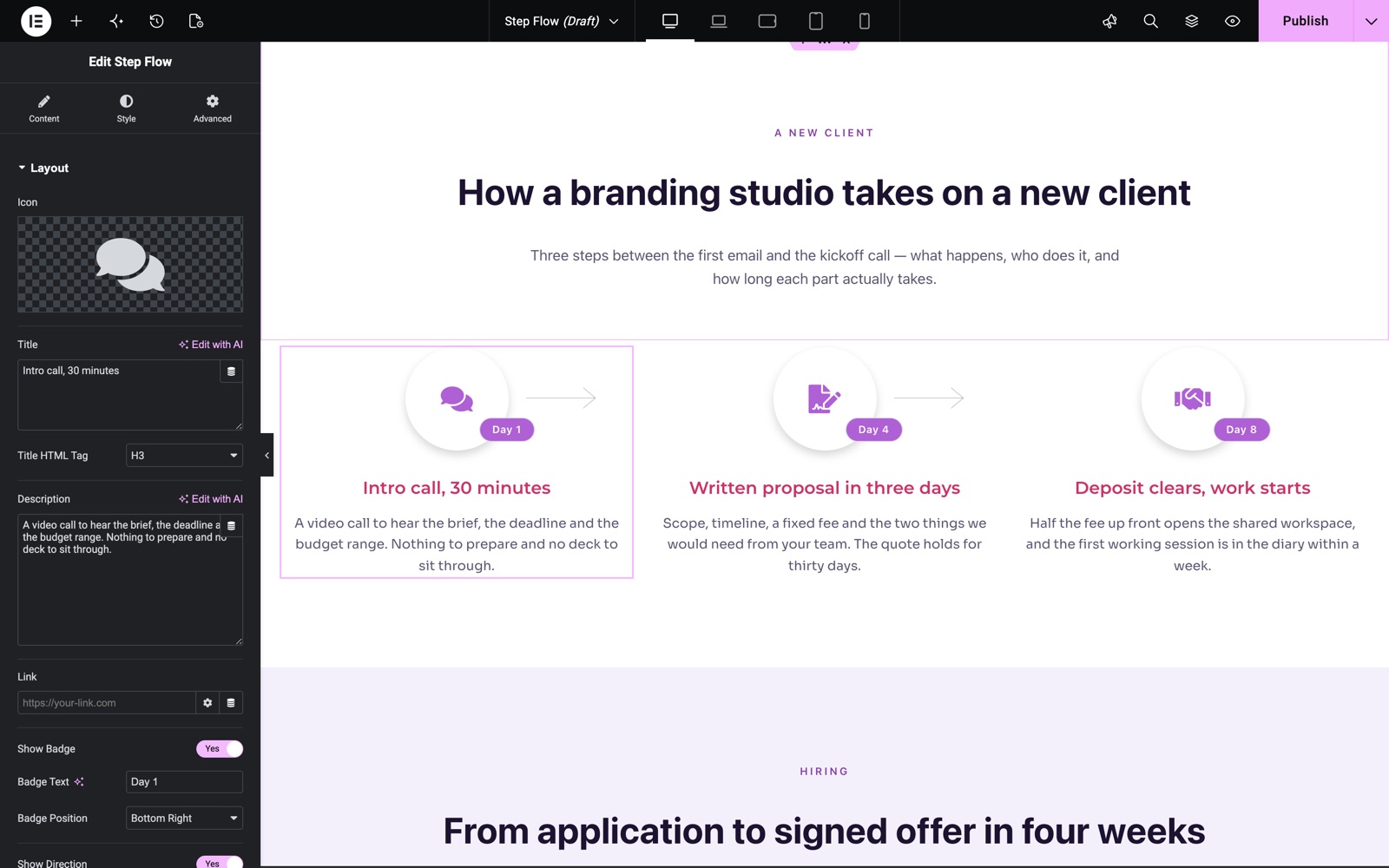Click the Publish button

pyautogui.click(x=1306, y=21)
